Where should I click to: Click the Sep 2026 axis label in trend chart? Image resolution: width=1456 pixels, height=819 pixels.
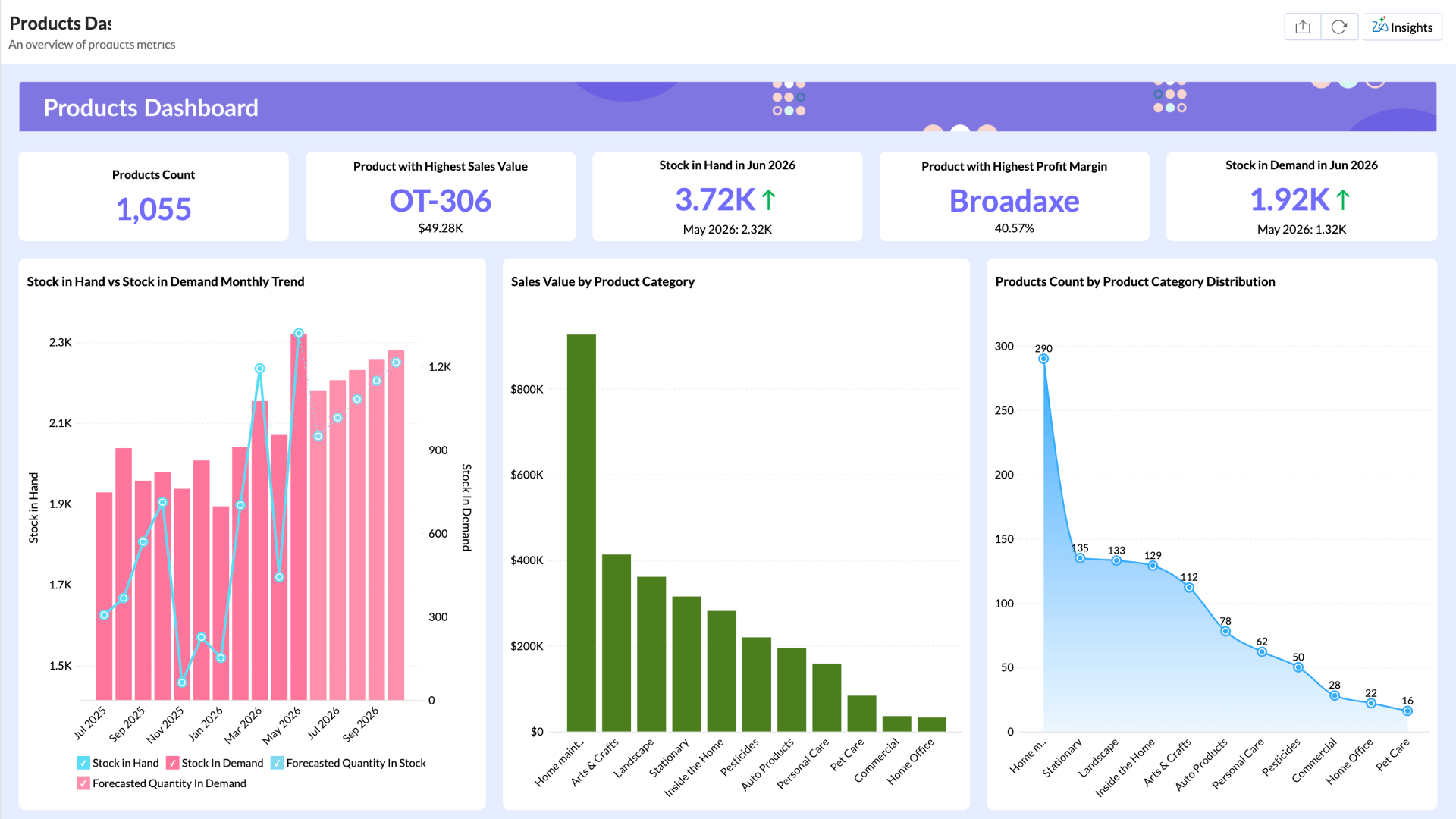point(360,725)
